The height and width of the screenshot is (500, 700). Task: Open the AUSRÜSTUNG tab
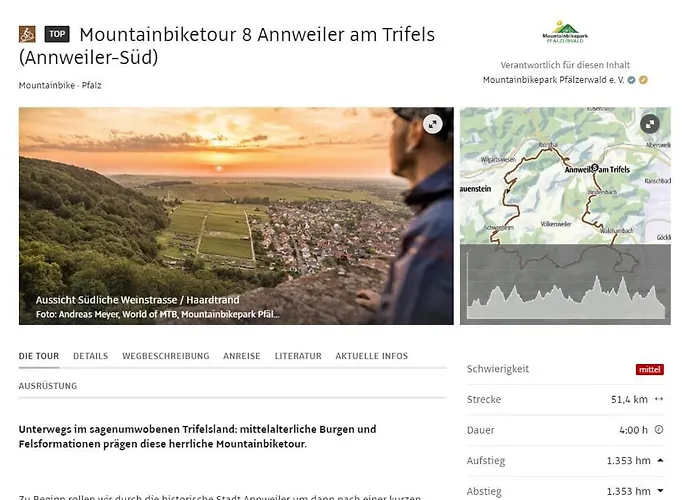click(x=48, y=386)
